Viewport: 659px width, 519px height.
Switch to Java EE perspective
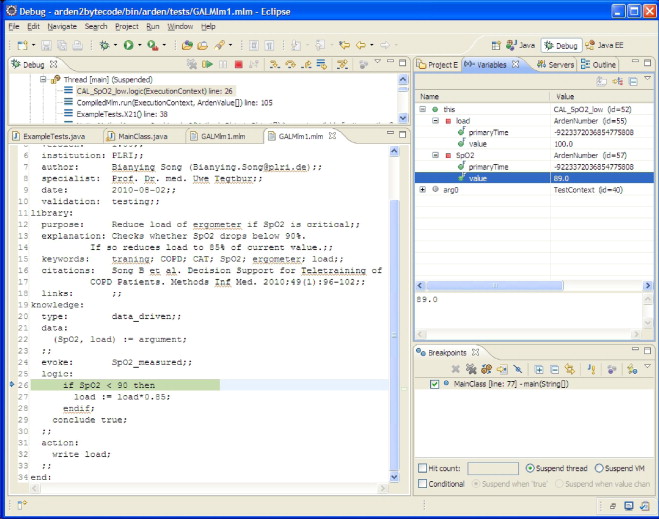tap(604, 45)
